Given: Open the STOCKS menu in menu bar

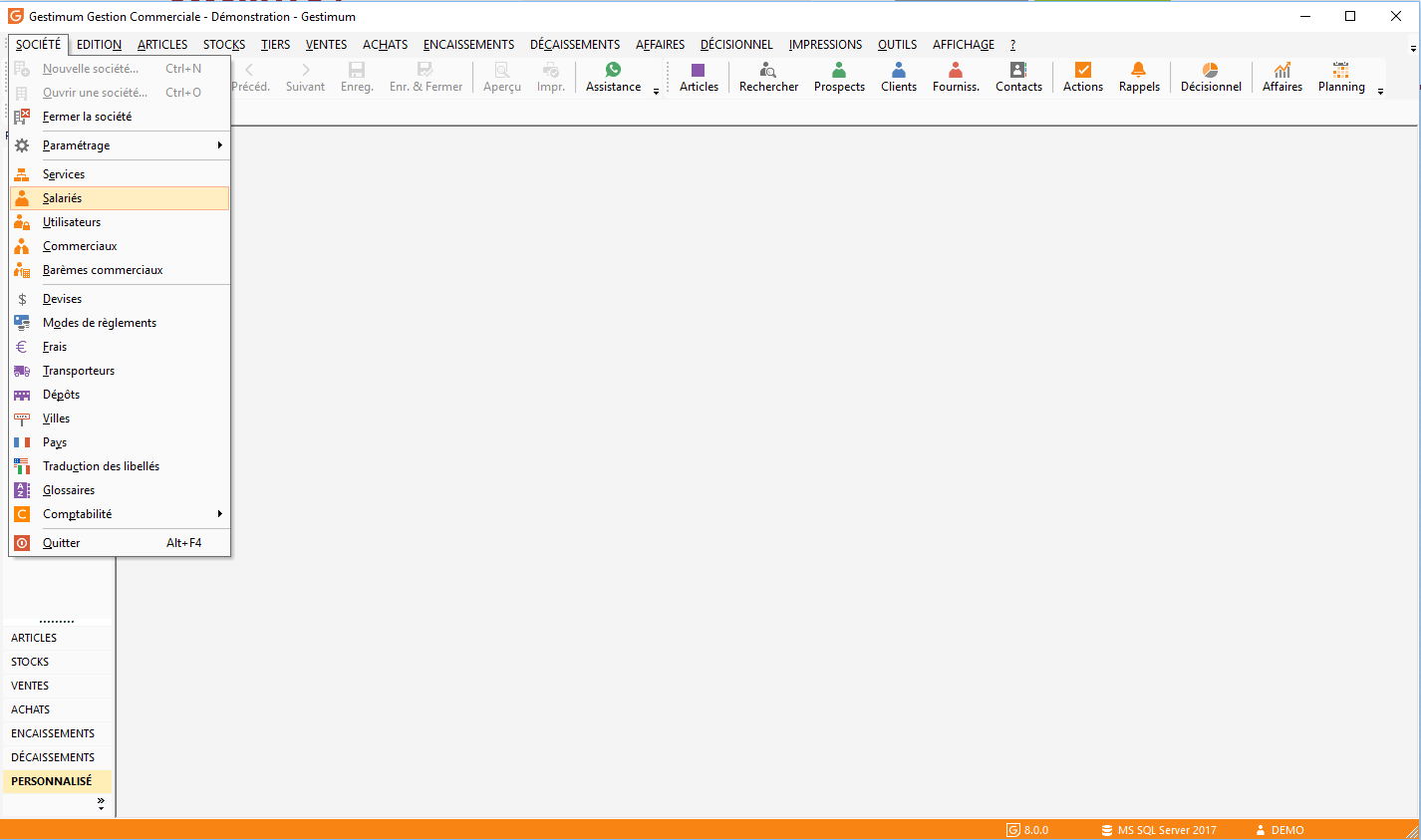Looking at the screenshot, I should pos(224,45).
